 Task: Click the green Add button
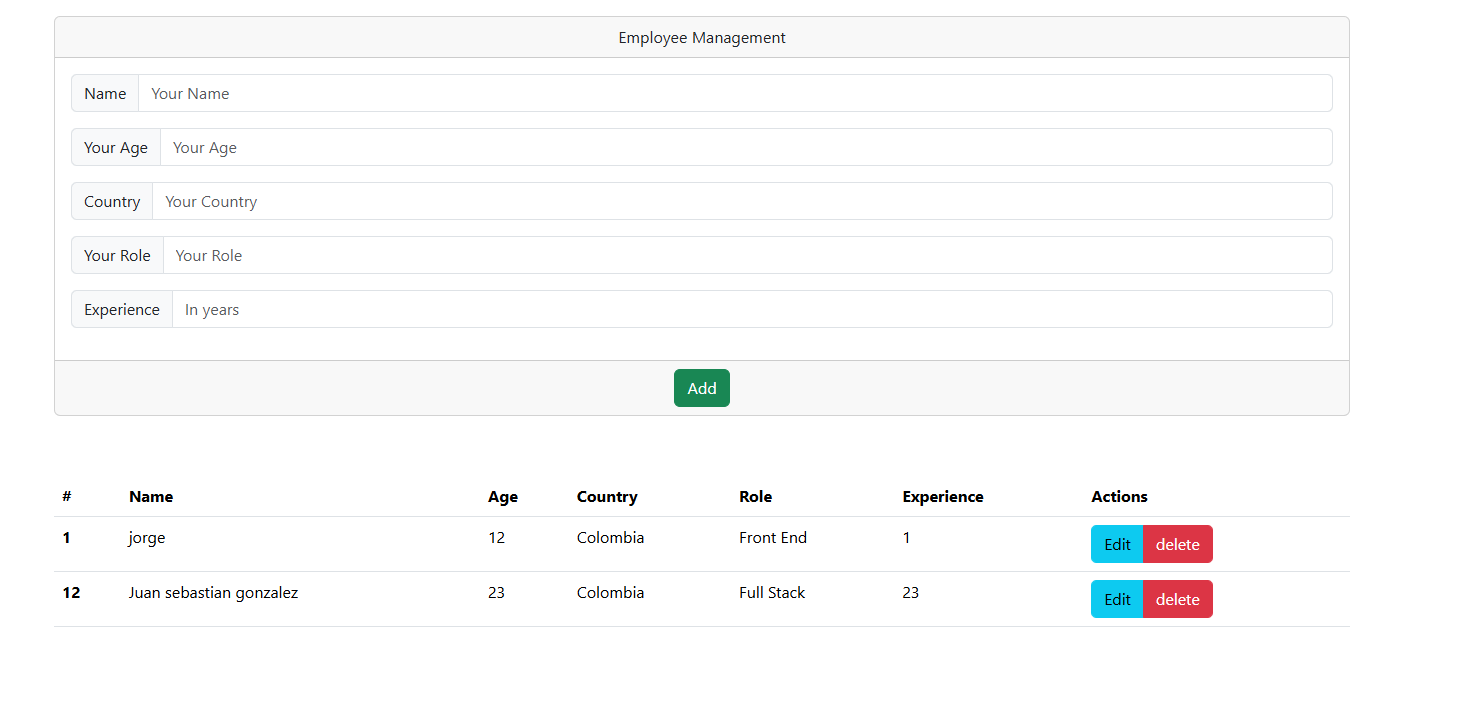point(701,388)
